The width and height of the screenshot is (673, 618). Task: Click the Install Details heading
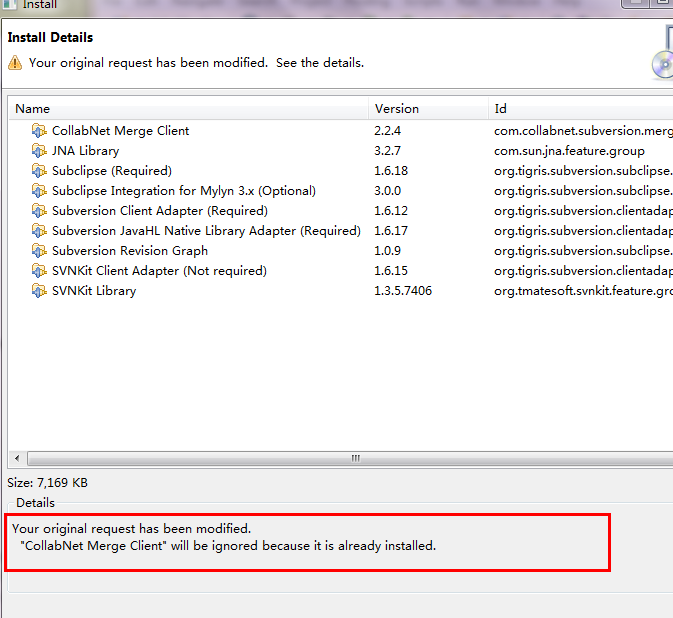(50, 37)
